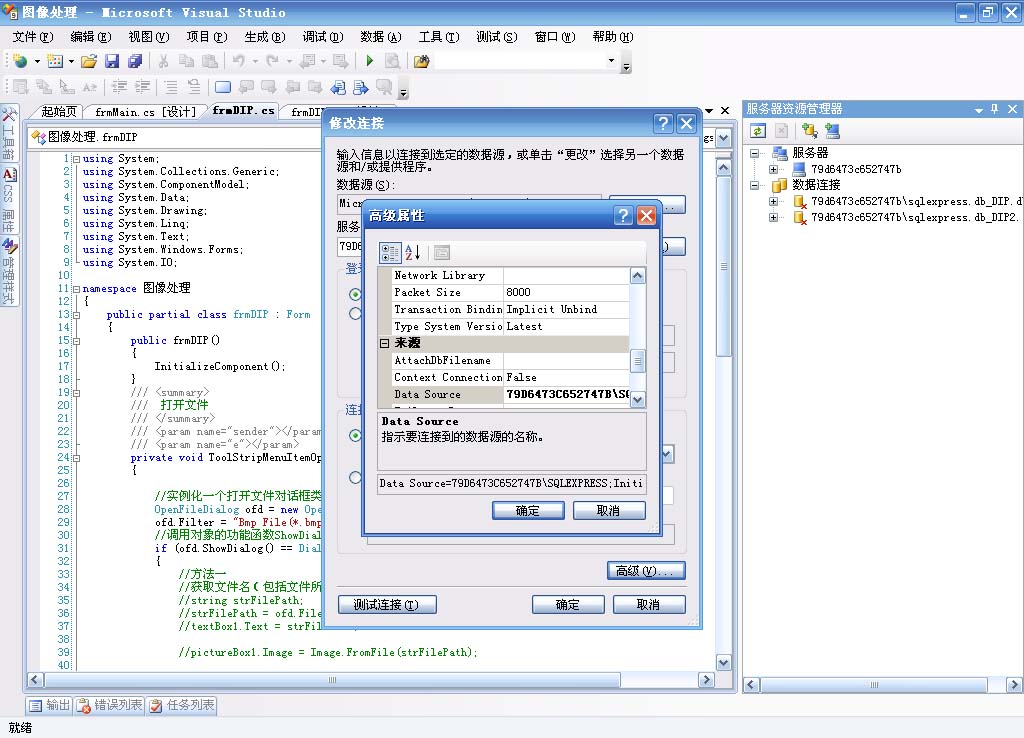Image resolution: width=1024 pixels, height=738 pixels.
Task: Sort properties alphabetically with A-Z icon
Action: 412,252
